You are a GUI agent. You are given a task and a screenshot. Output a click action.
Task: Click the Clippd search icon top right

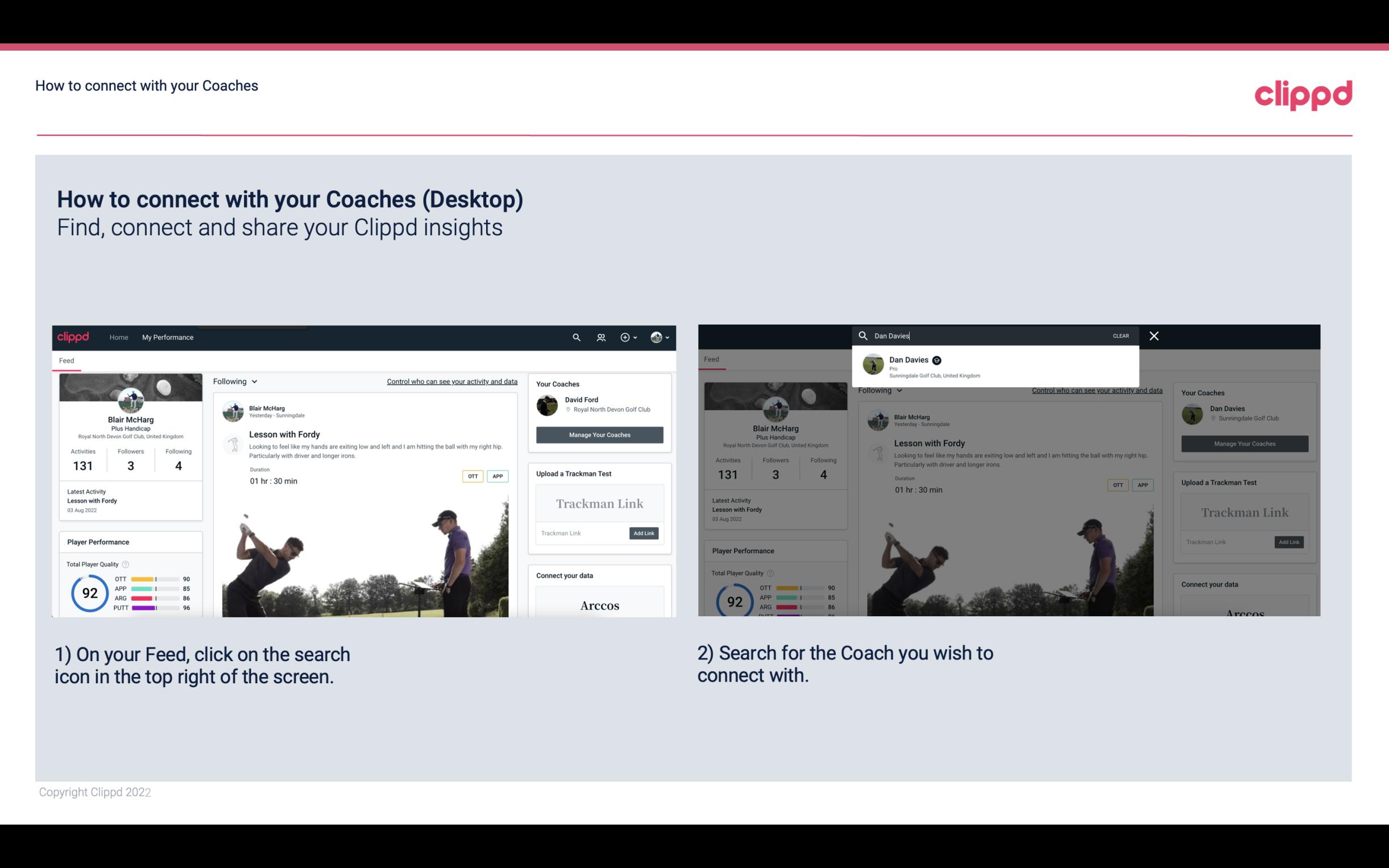tap(575, 337)
